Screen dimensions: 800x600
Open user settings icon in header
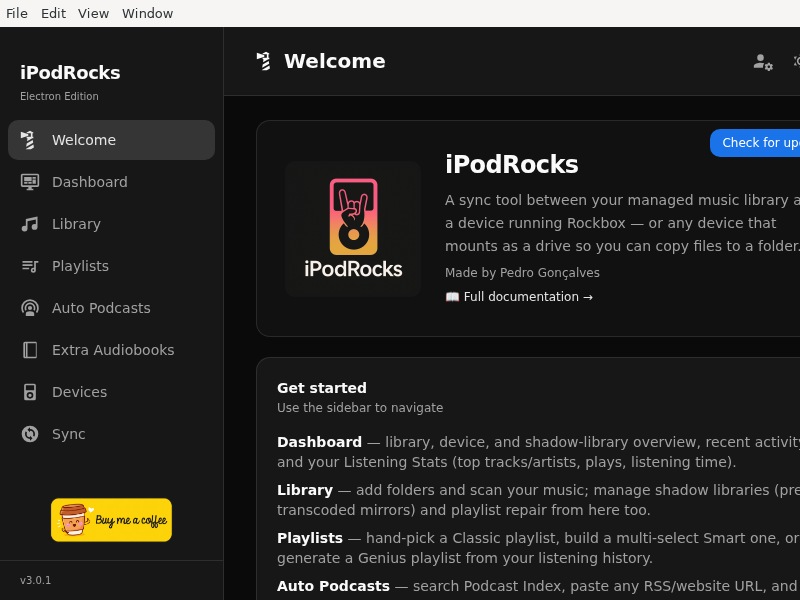(763, 62)
